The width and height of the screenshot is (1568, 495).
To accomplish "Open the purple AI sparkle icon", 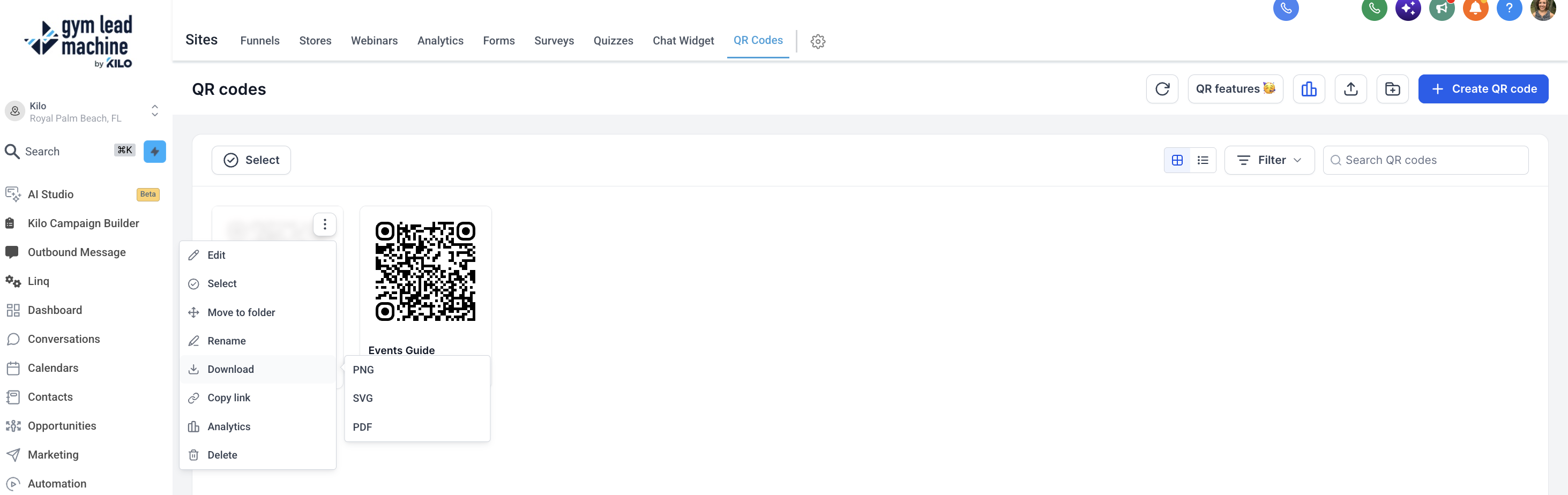I will coord(1408,9).
